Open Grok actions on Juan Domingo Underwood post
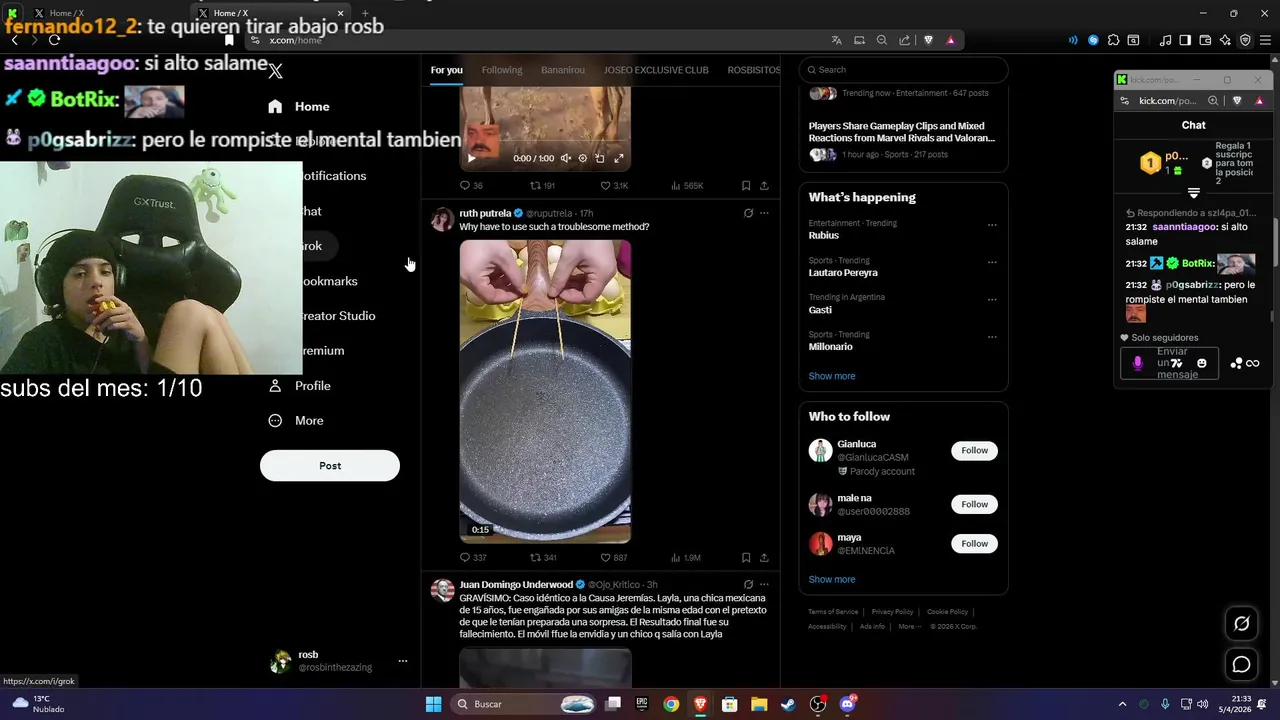Screen dimensions: 1280x720 point(748,584)
